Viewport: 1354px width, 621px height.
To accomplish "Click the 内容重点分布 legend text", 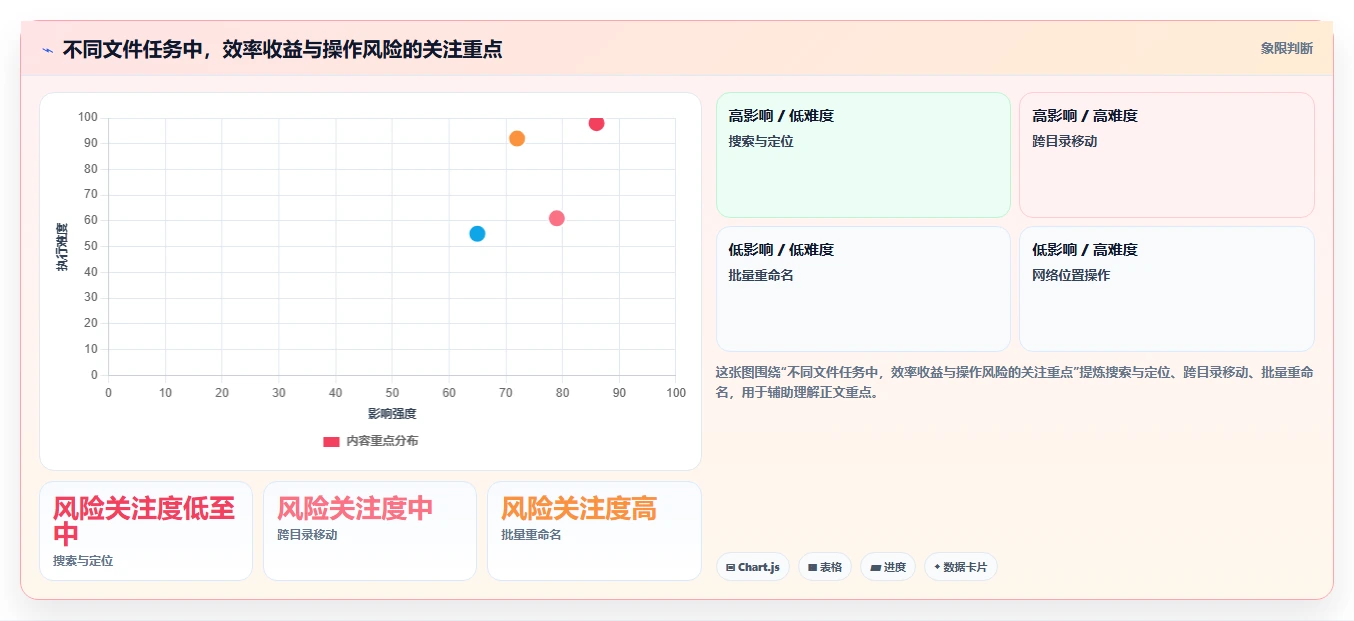I will coord(382,441).
